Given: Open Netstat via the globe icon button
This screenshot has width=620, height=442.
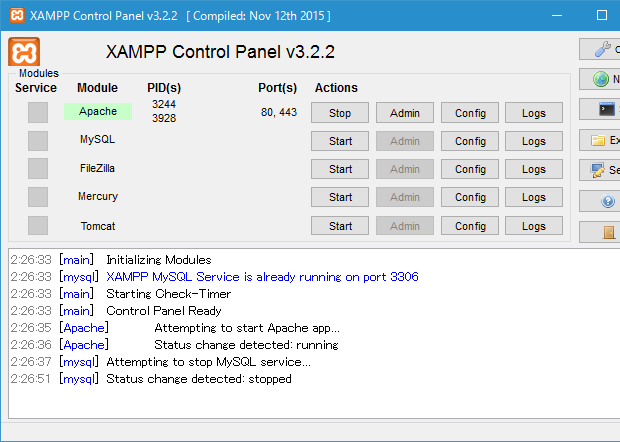Looking at the screenshot, I should [600, 79].
